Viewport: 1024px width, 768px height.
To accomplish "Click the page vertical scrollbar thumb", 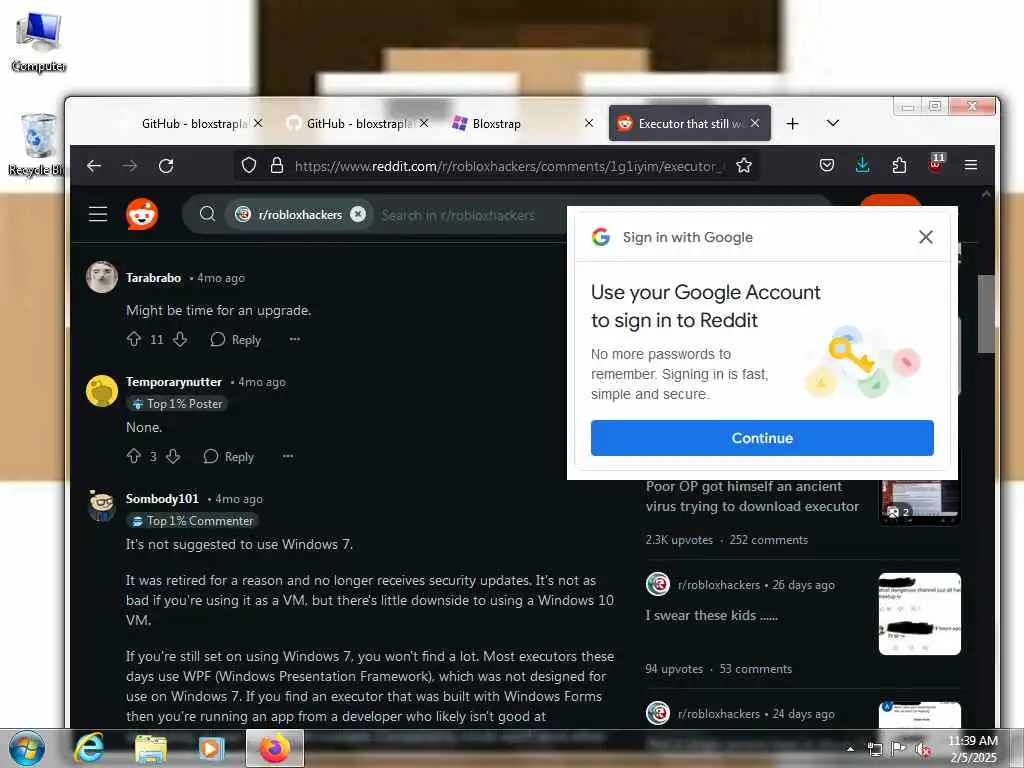I will (985, 313).
